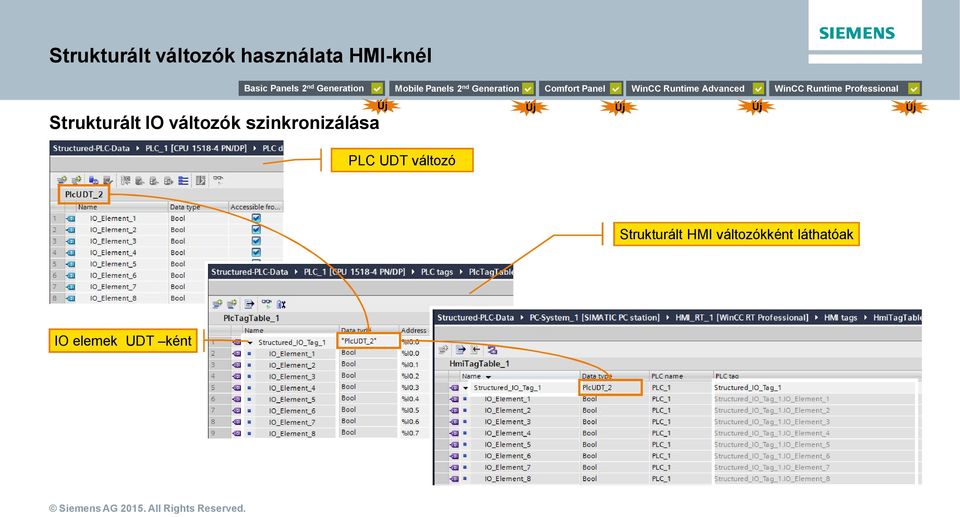Click Structured-PLC-Data breadcrumb in the PlcUDT_2 window

[x=91, y=148]
